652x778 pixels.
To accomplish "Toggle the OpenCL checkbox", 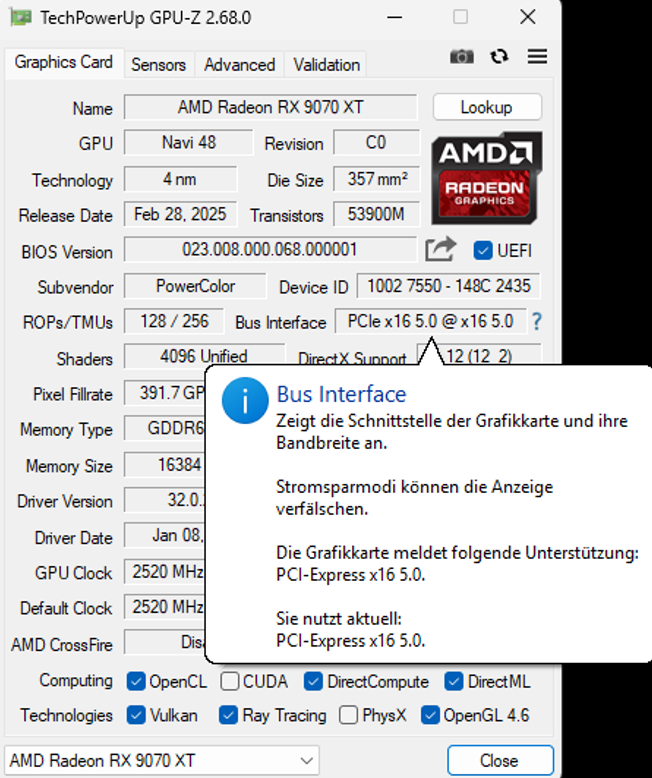I will pyautogui.click(x=136, y=681).
